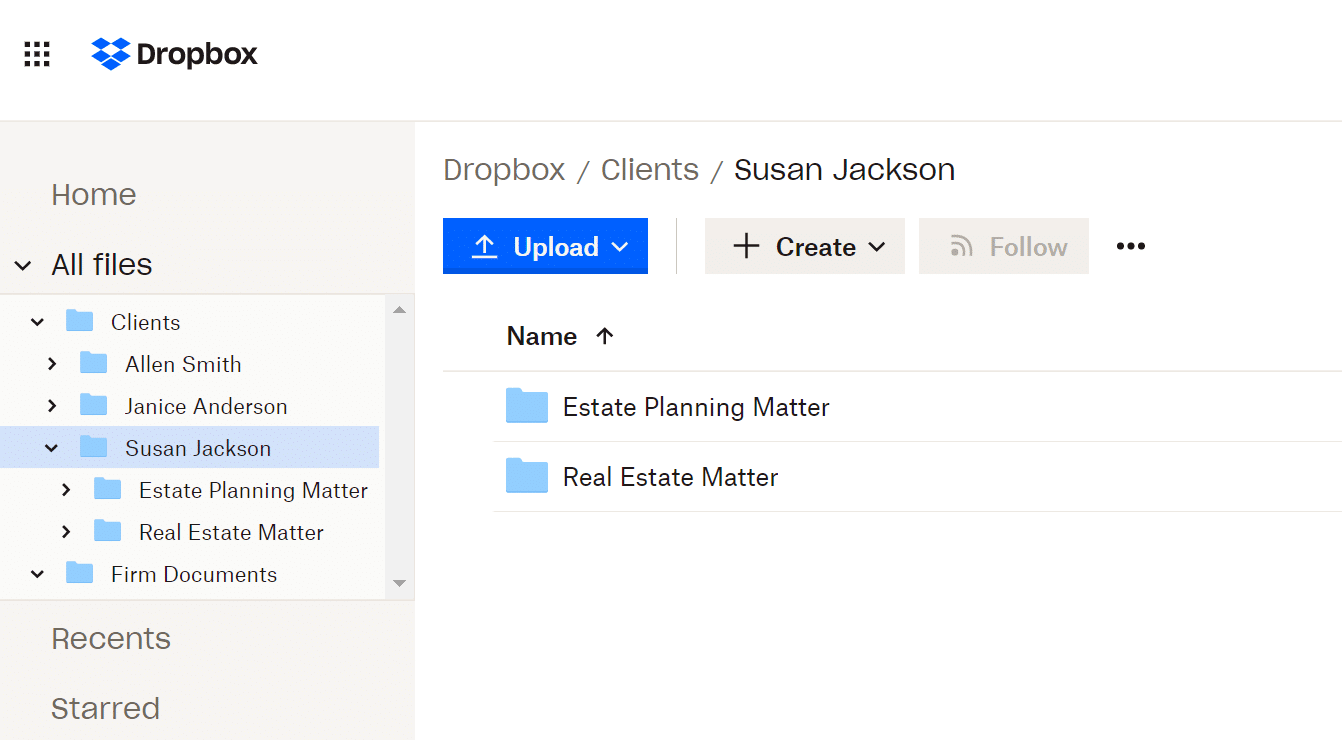
Task: Collapse the Firm Documents folder chevron
Action: point(38,574)
